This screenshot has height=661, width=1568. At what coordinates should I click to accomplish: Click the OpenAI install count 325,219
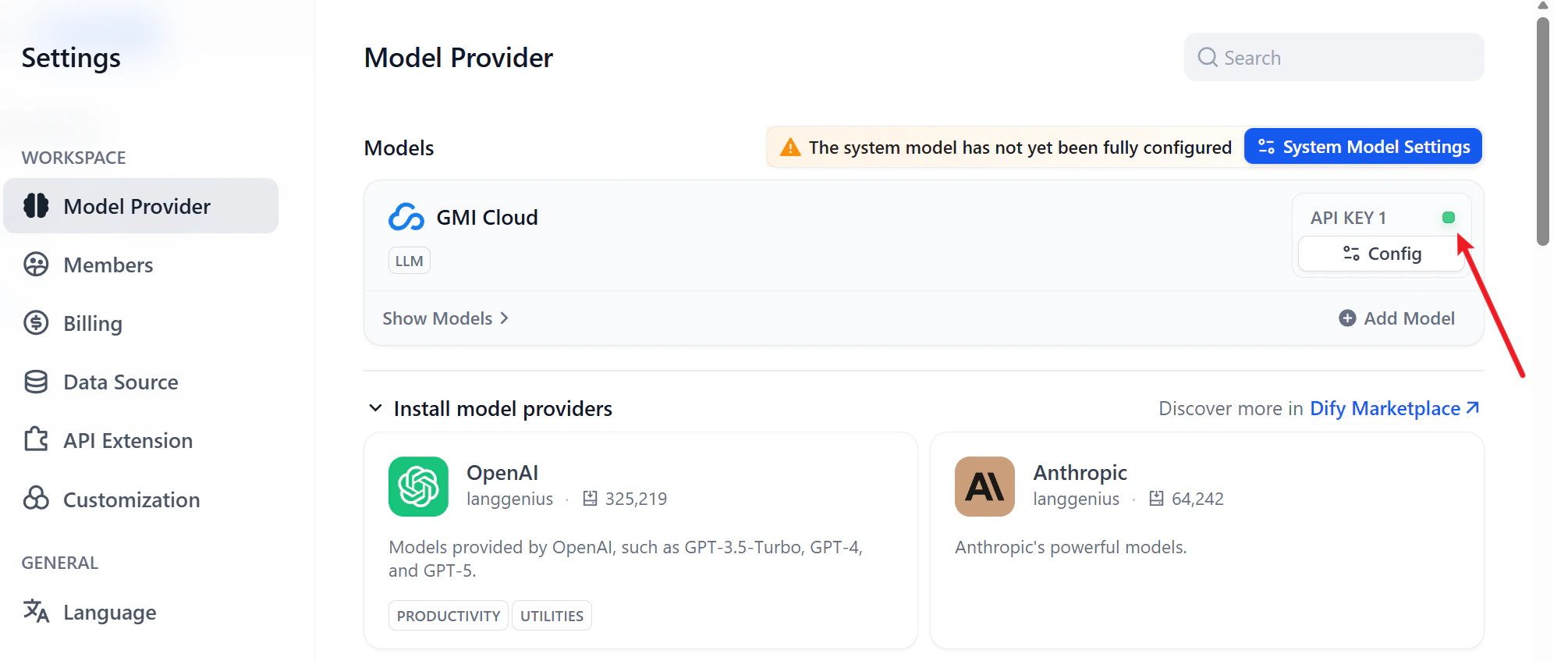(636, 499)
